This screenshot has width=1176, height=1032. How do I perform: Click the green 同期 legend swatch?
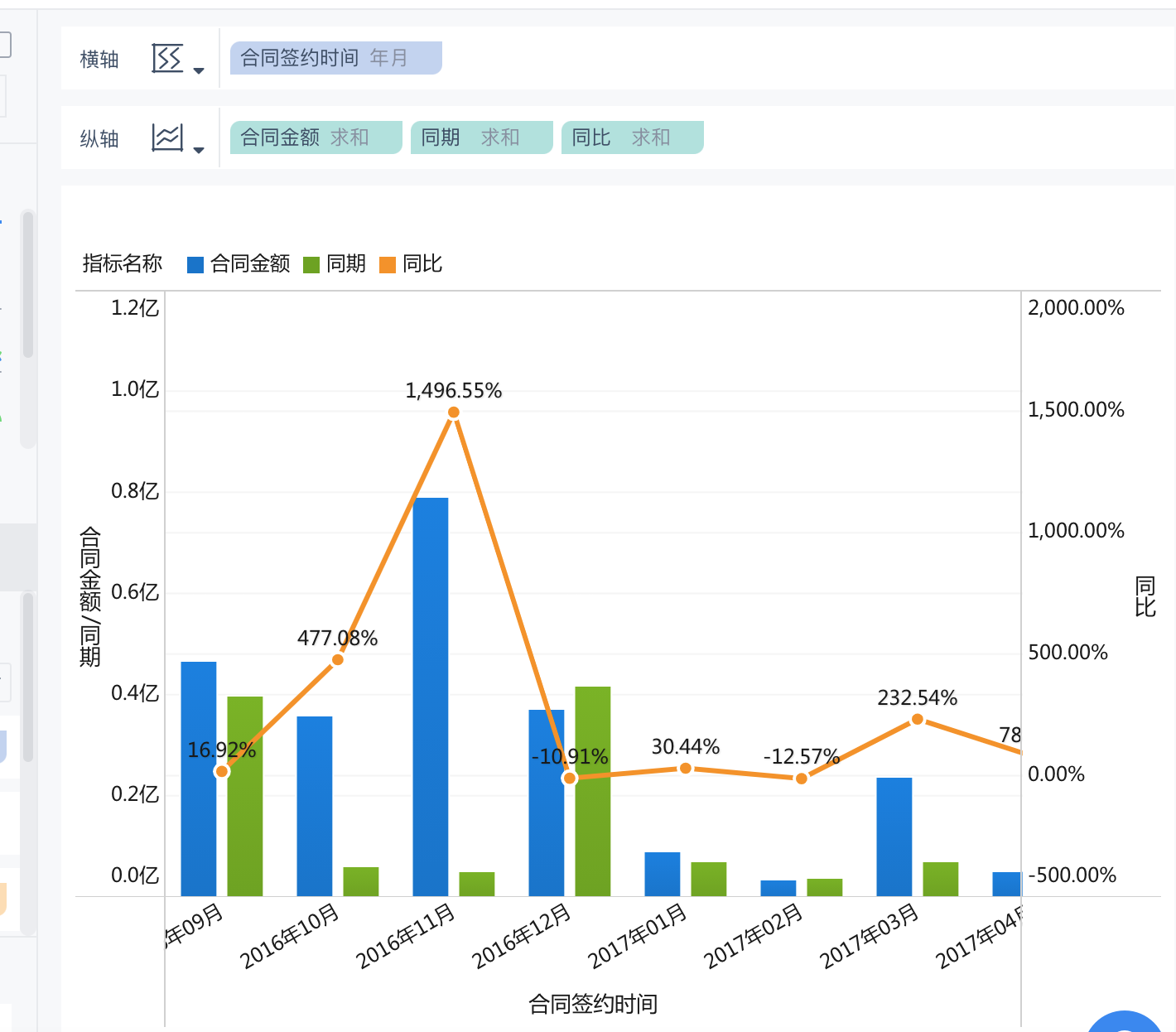pos(311,265)
